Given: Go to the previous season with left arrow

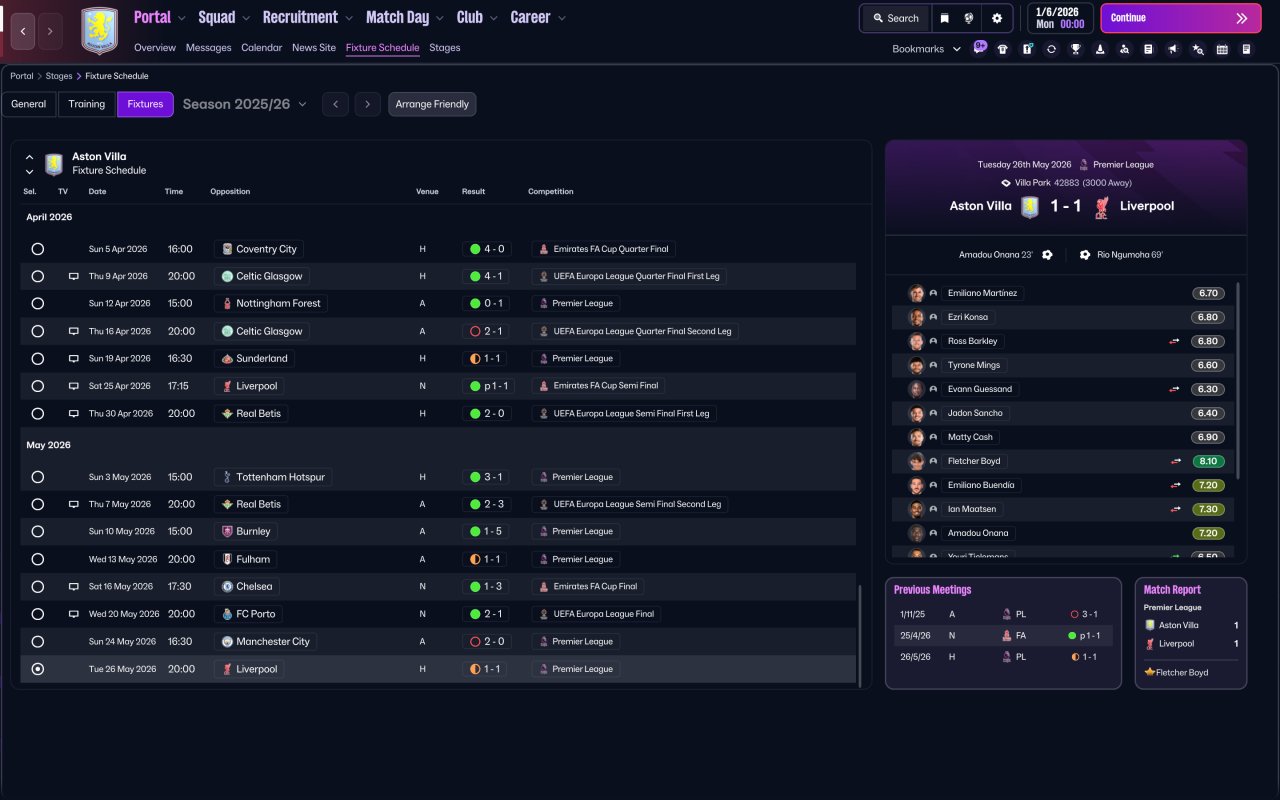Looking at the screenshot, I should point(335,104).
